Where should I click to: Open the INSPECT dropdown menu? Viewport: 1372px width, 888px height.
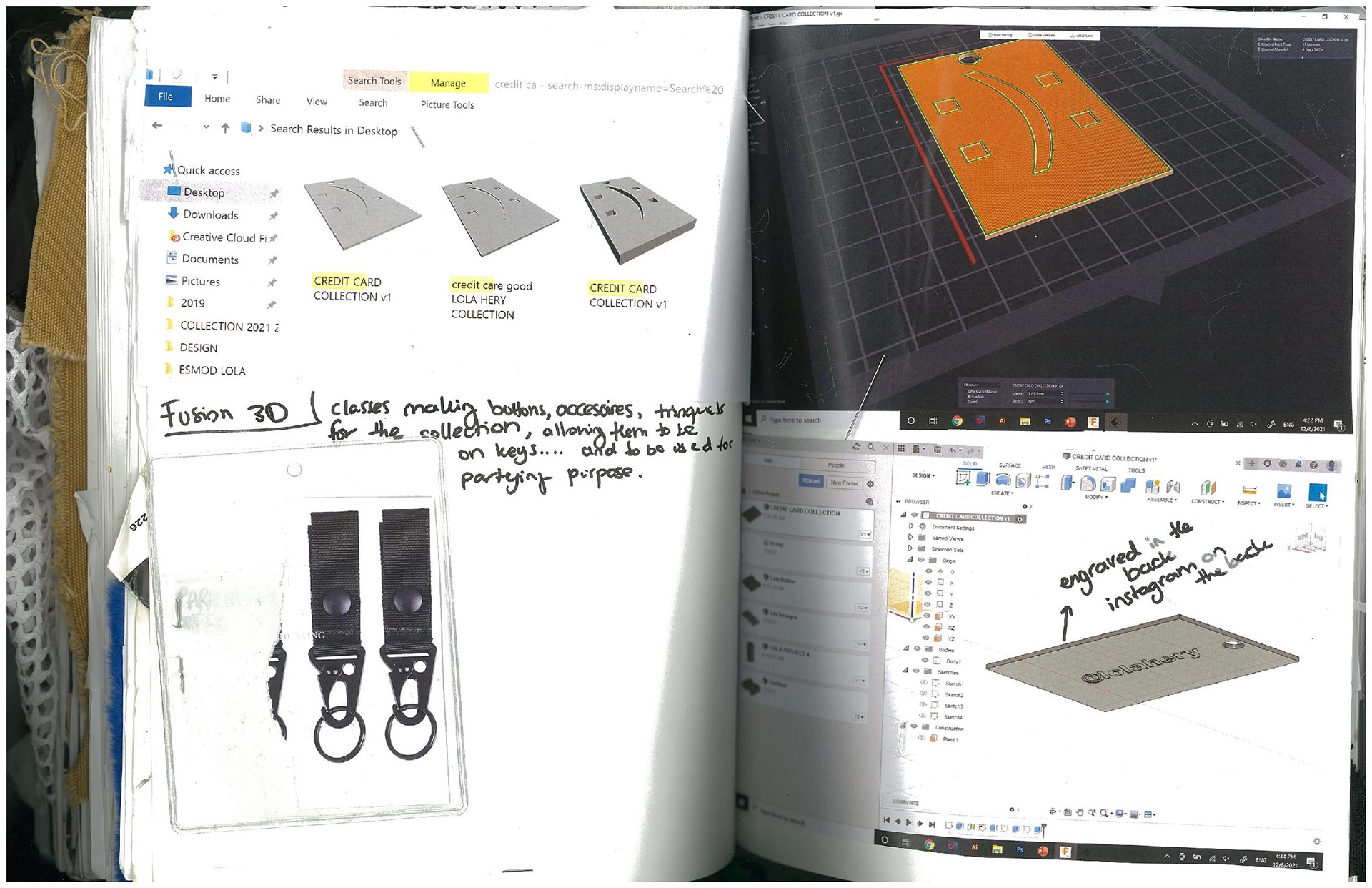[1248, 503]
